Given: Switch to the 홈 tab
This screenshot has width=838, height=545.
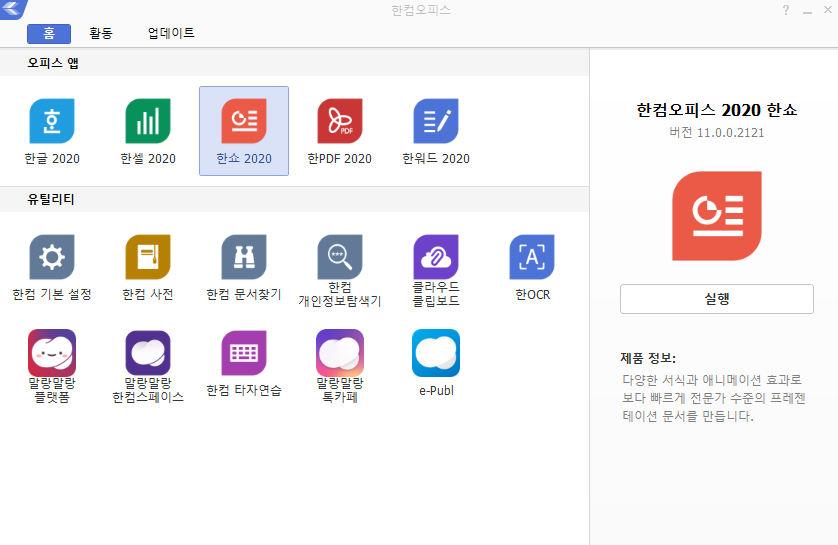Looking at the screenshot, I should 49,33.
